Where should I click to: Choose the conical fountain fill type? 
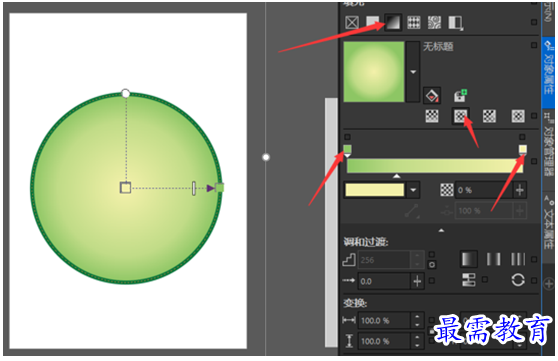[x=489, y=116]
